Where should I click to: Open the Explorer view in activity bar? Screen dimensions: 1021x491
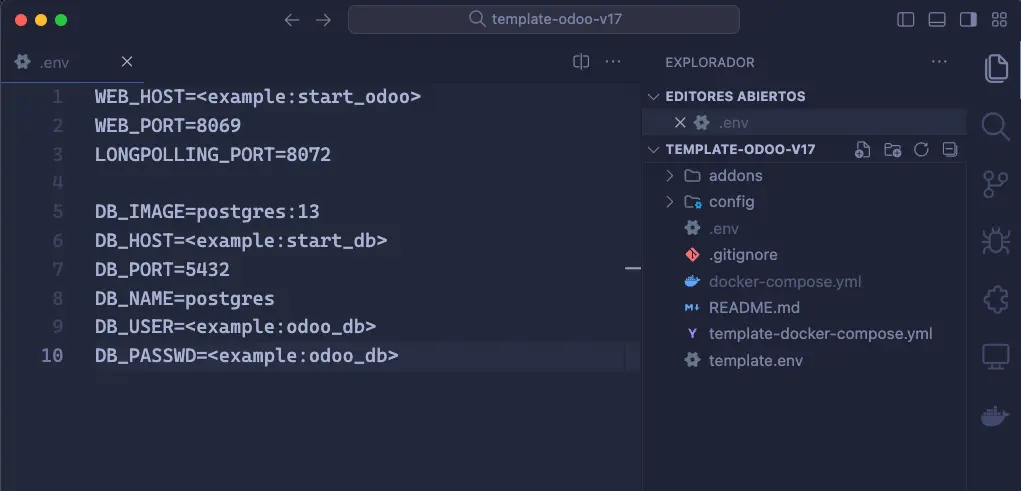click(x=996, y=68)
